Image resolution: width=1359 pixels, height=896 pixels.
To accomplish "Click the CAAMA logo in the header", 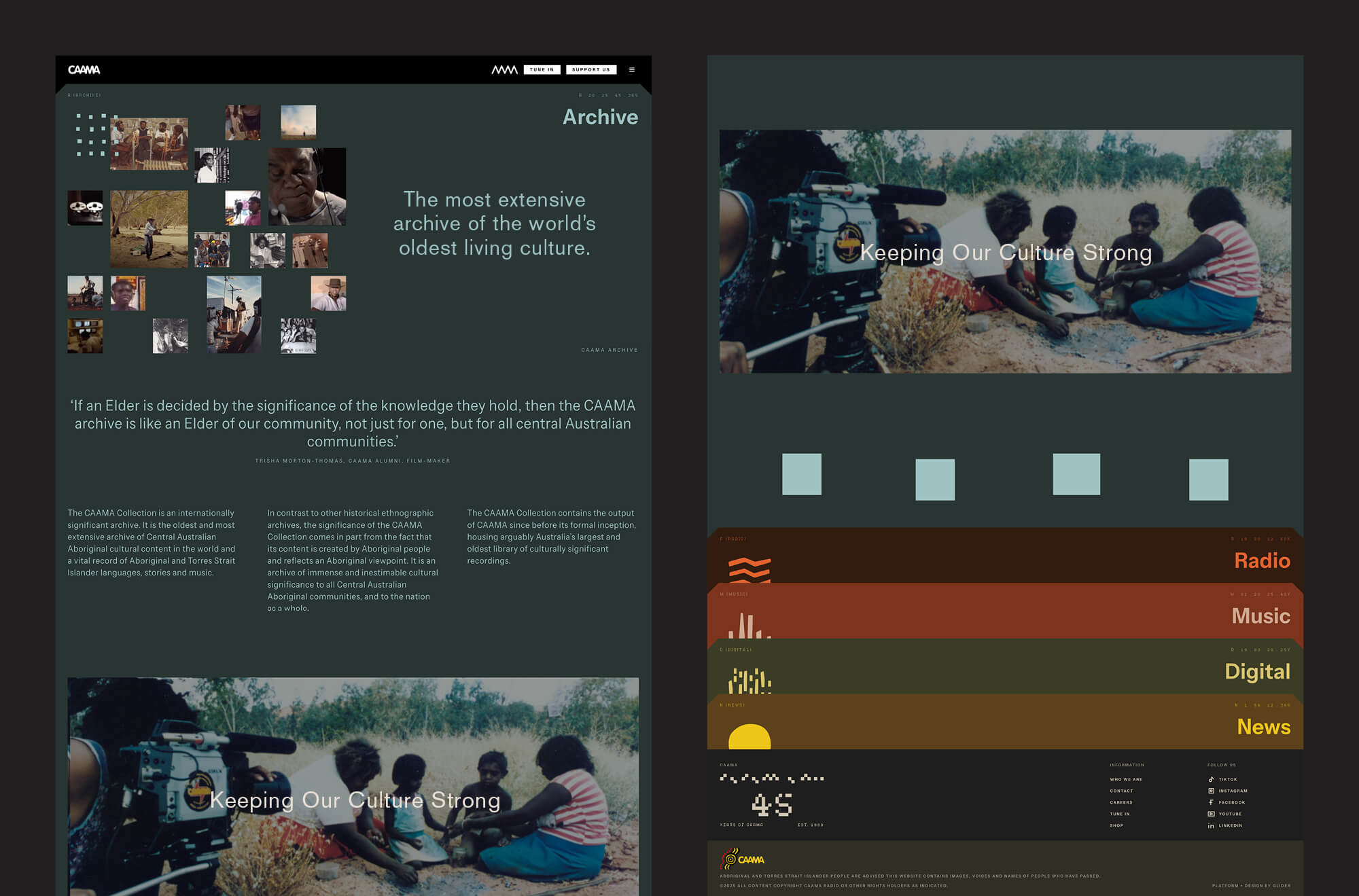I will (x=84, y=69).
